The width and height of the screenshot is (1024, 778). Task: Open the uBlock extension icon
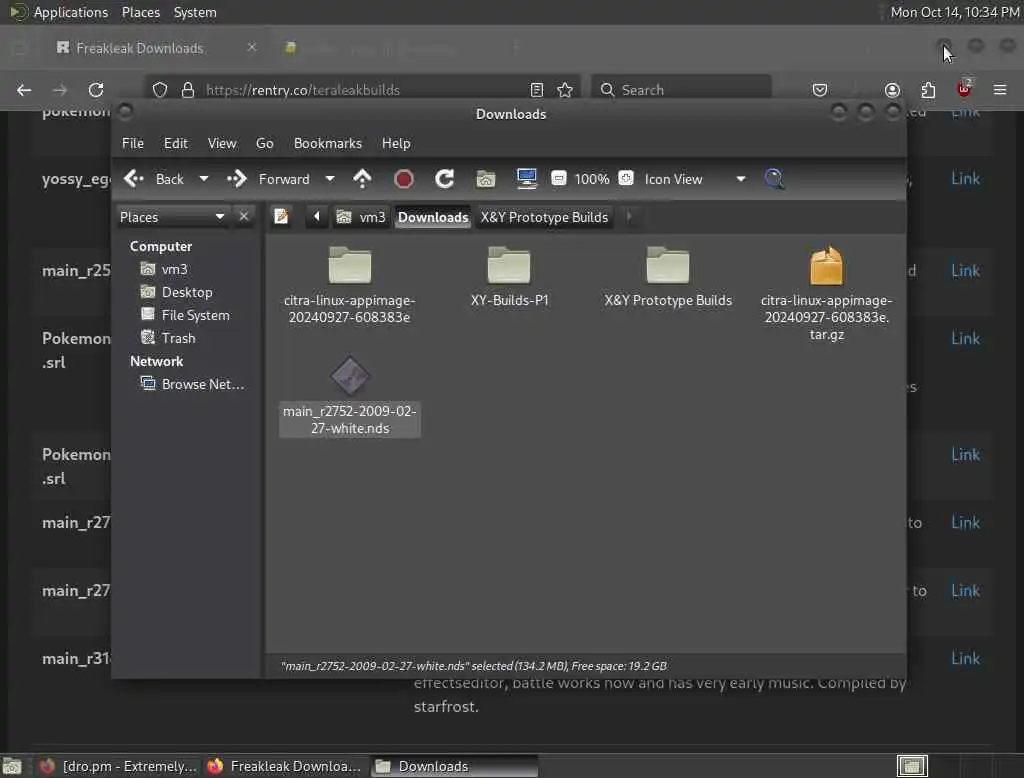tap(964, 88)
